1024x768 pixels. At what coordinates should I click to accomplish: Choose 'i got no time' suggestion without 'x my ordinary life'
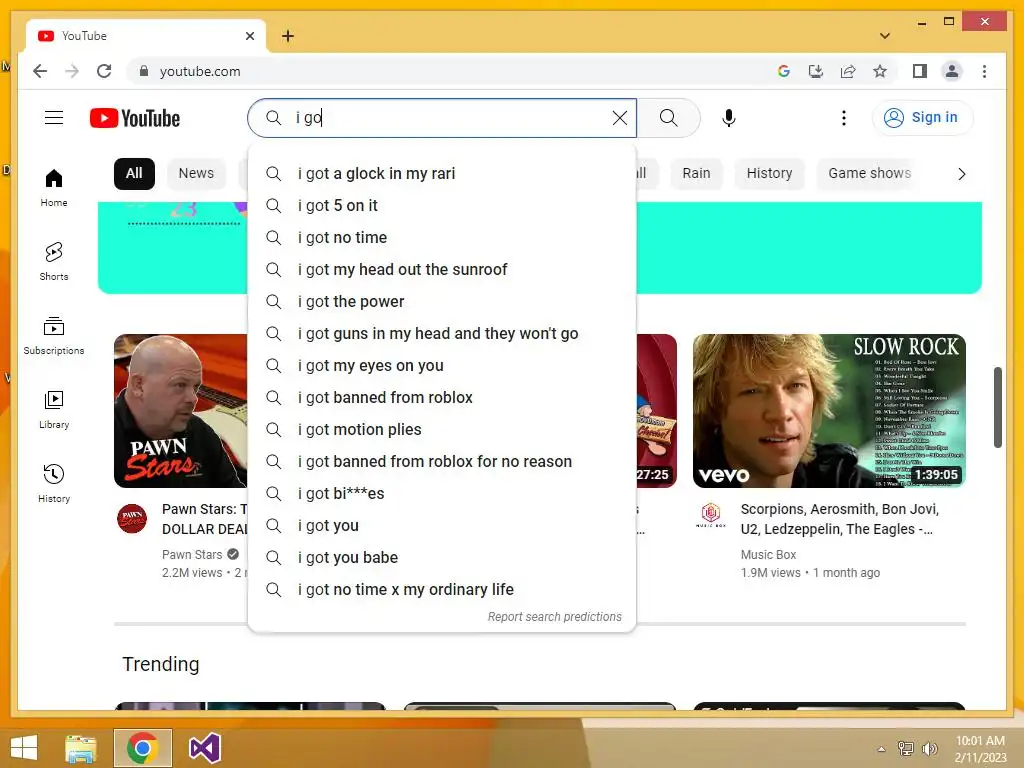(x=442, y=238)
